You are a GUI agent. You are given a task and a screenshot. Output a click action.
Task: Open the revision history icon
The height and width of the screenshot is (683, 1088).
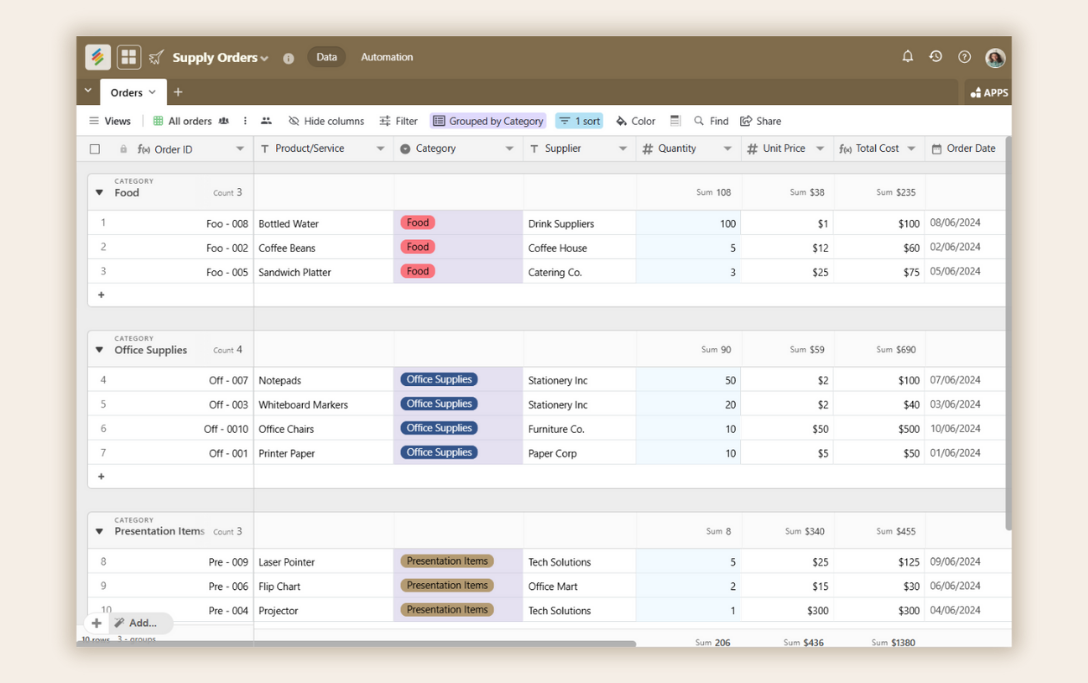(936, 57)
